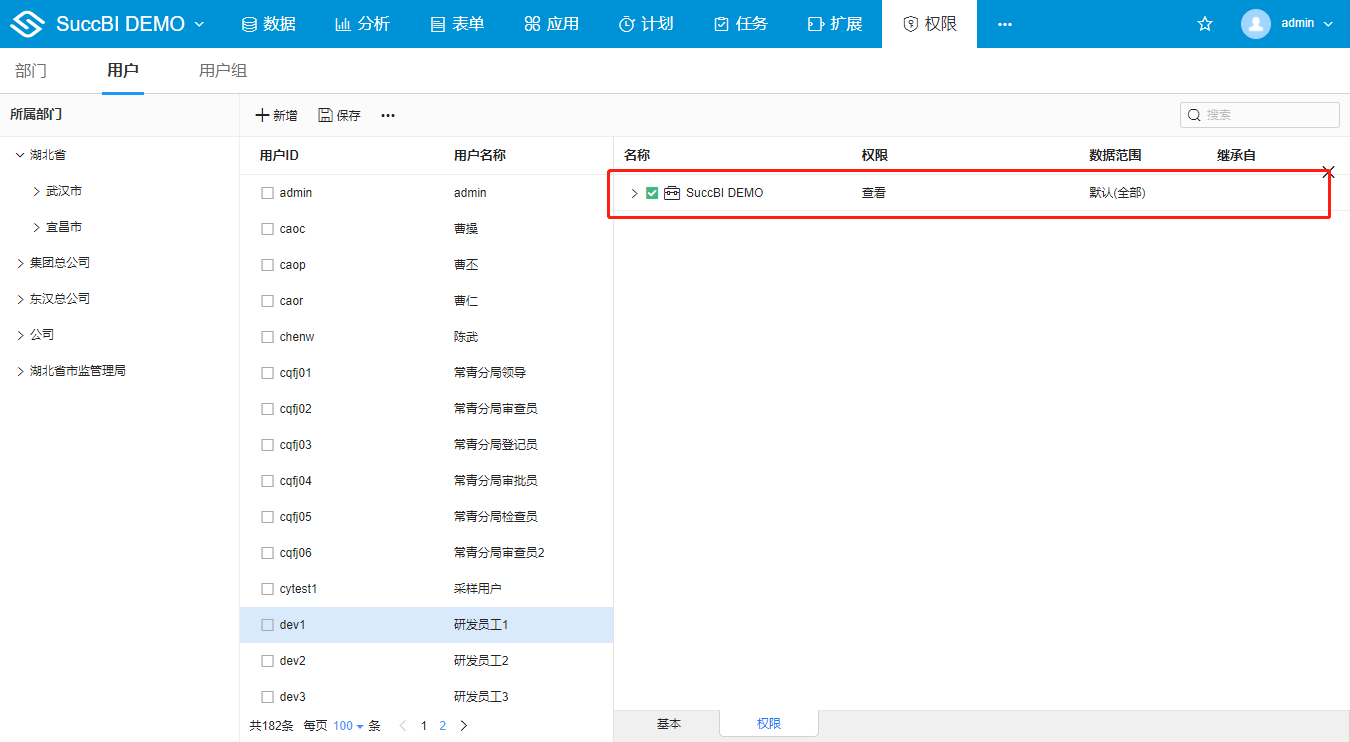This screenshot has width=1350, height=742.
Task: Open the 基本 tab at bottom
Action: [x=668, y=723]
